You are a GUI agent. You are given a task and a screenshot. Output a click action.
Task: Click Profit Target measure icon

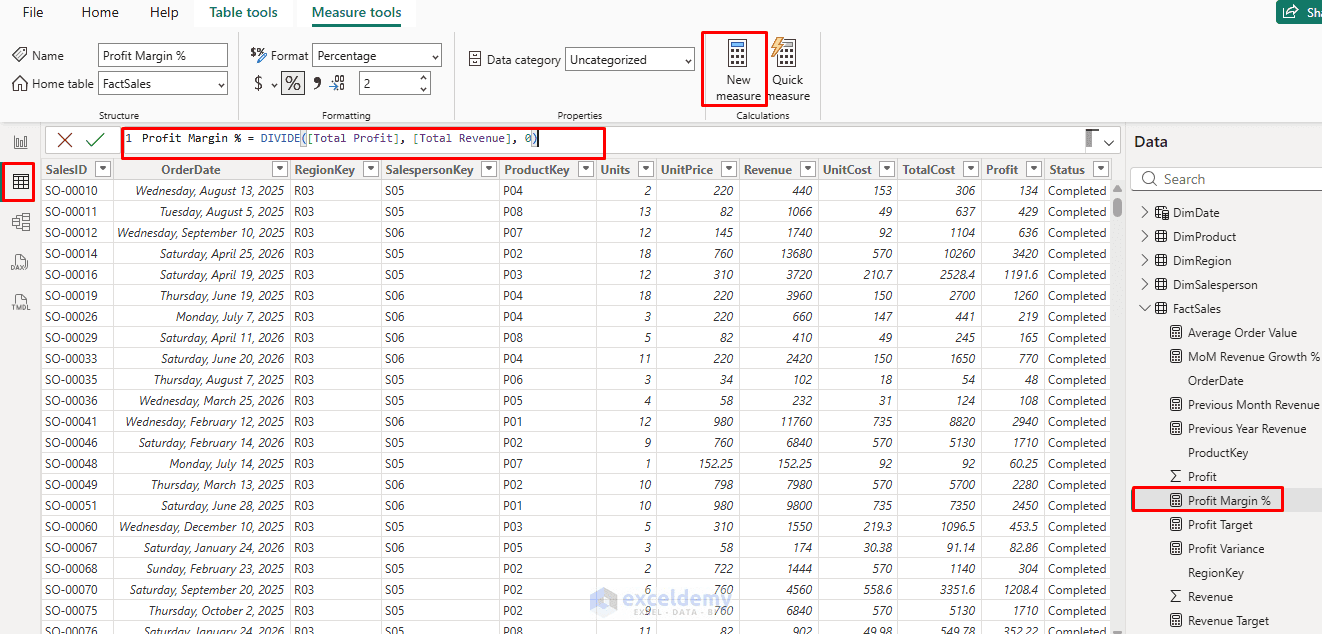1176,525
